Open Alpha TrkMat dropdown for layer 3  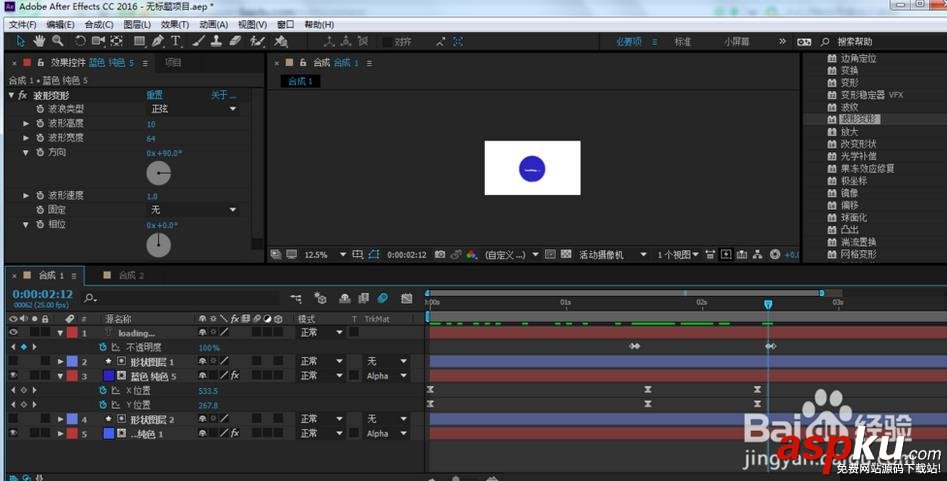[387, 376]
